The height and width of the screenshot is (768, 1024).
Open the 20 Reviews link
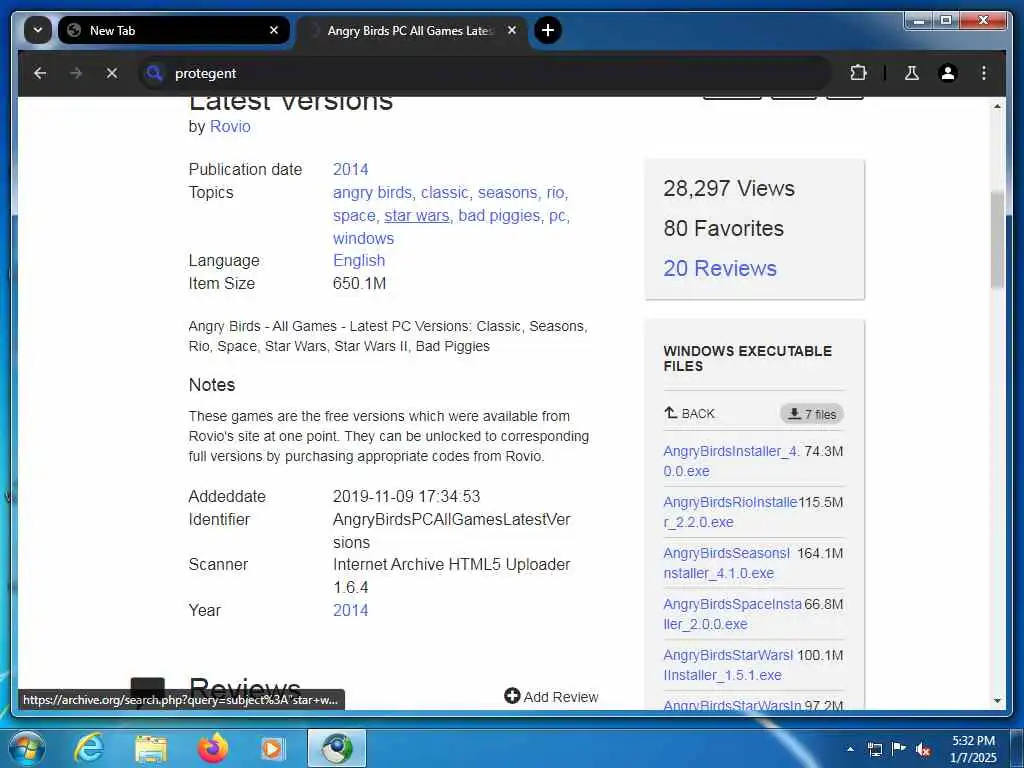[720, 268]
